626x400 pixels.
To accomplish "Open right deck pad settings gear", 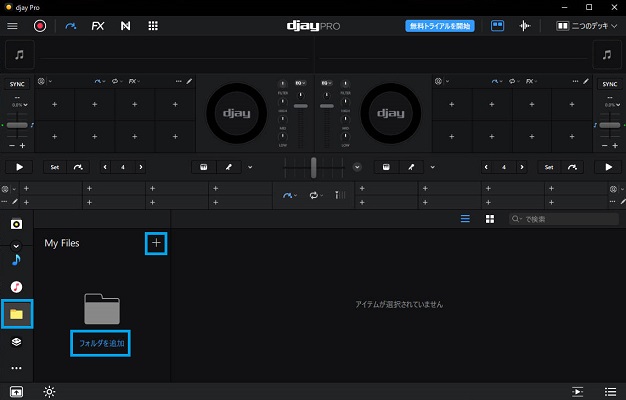I will coord(438,81).
